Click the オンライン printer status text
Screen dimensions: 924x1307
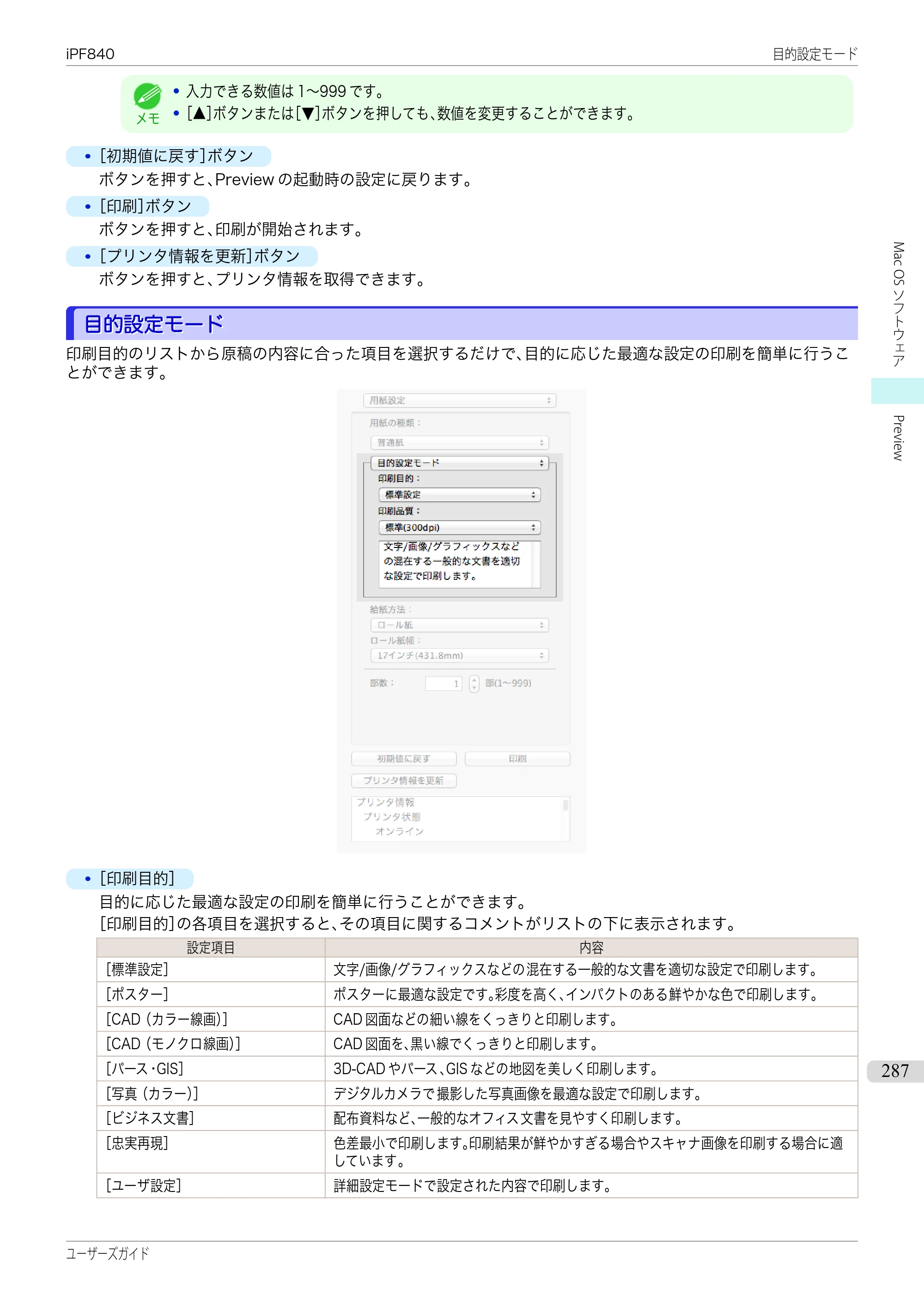tap(400, 831)
